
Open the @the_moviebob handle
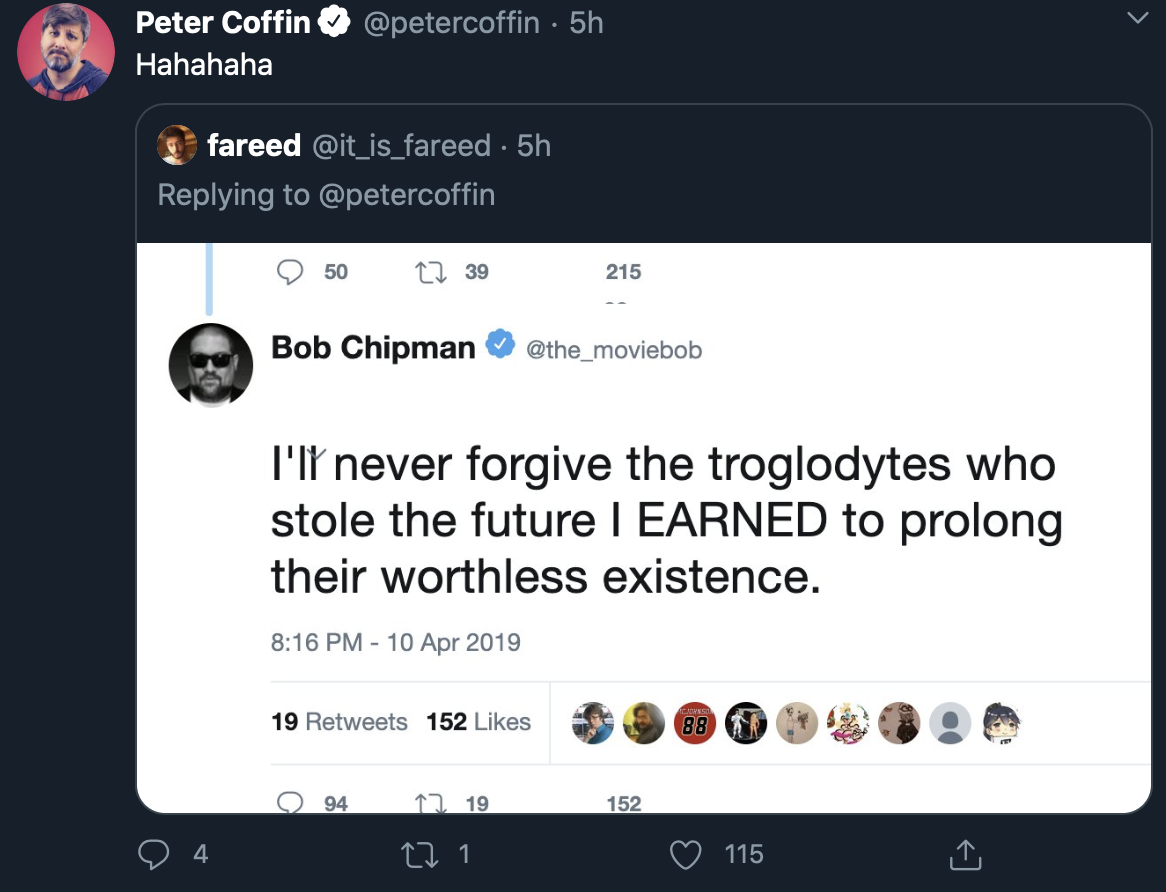coord(613,349)
